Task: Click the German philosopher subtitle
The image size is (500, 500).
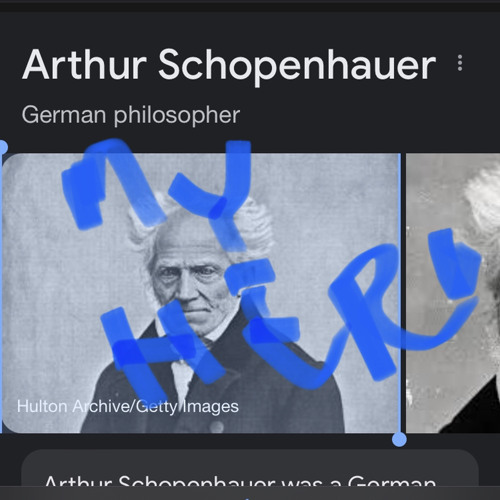Action: (x=131, y=115)
